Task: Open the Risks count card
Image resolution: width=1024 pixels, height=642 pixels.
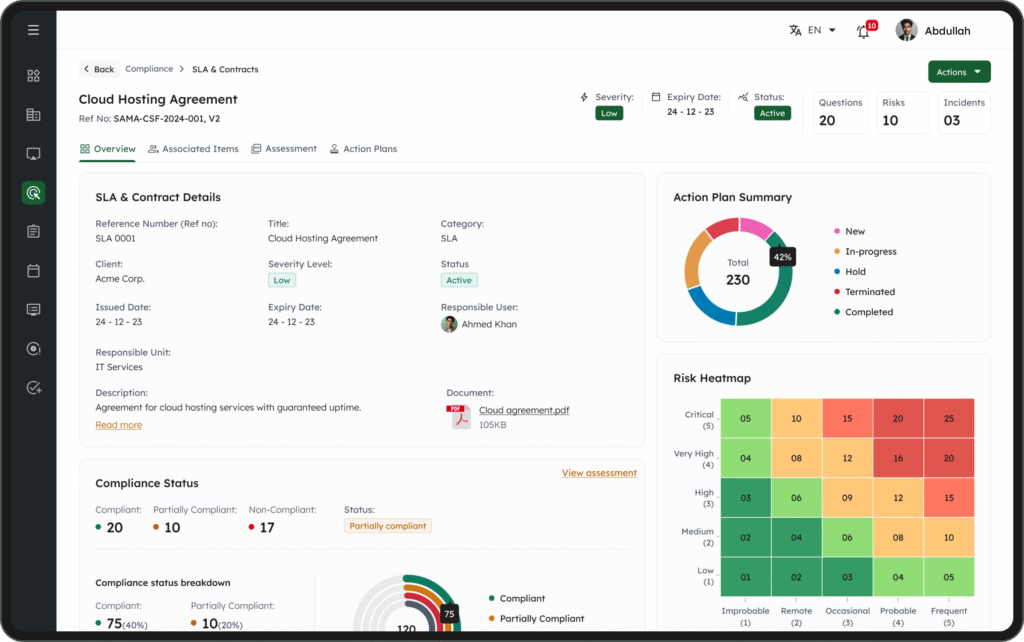Action: [x=903, y=113]
